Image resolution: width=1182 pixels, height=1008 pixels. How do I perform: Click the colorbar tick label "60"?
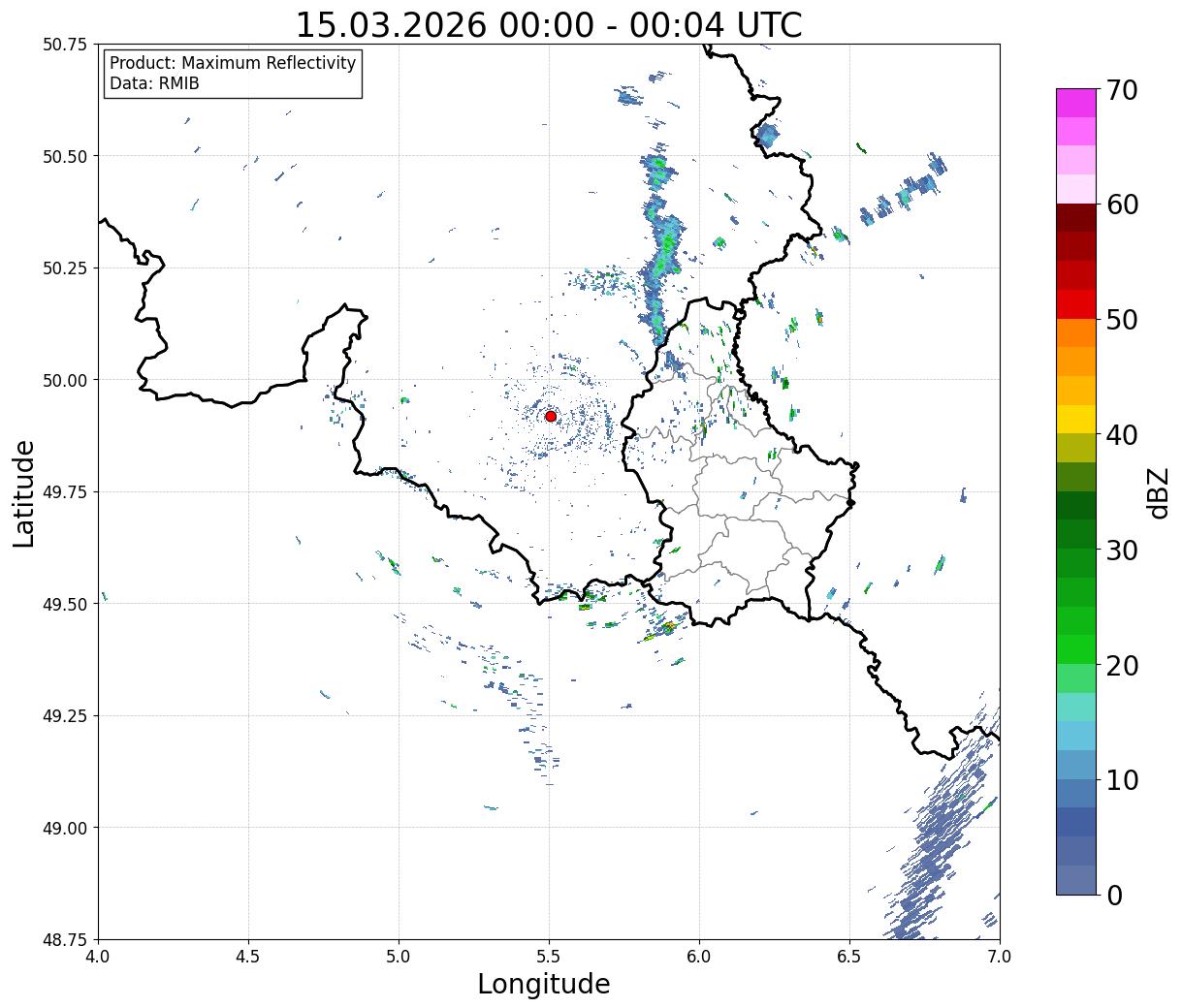click(x=1122, y=205)
